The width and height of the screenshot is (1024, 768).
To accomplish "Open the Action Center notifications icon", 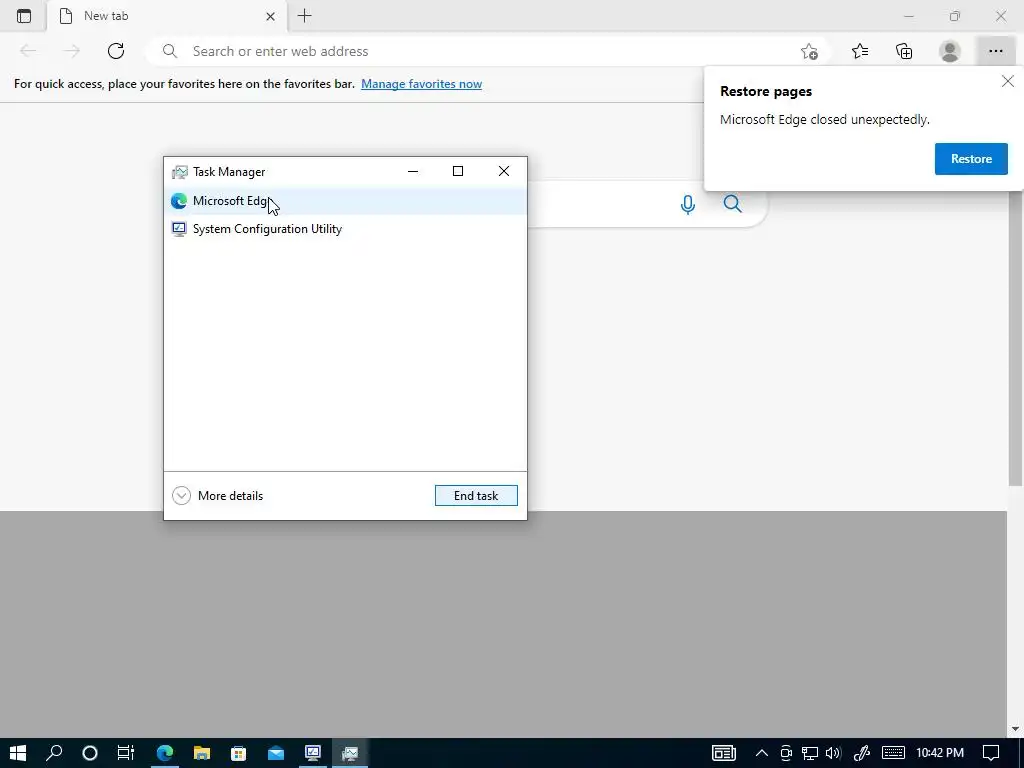I will [991, 753].
